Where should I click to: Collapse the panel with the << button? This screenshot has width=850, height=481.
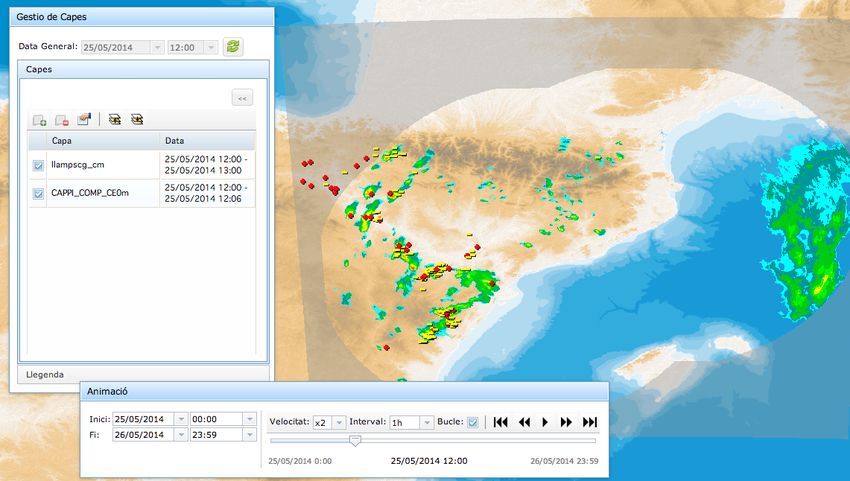coord(242,98)
